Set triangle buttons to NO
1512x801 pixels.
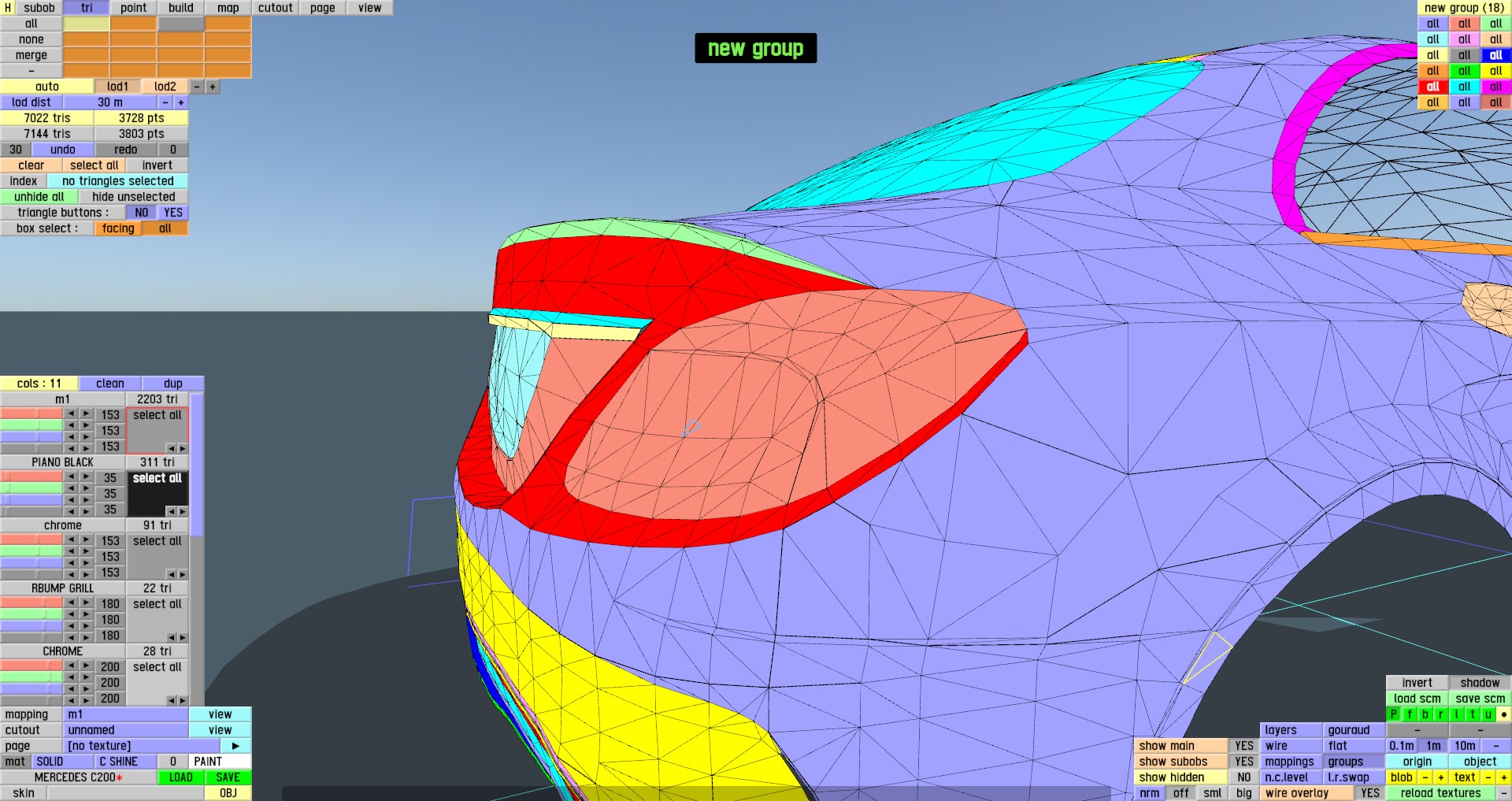[142, 213]
